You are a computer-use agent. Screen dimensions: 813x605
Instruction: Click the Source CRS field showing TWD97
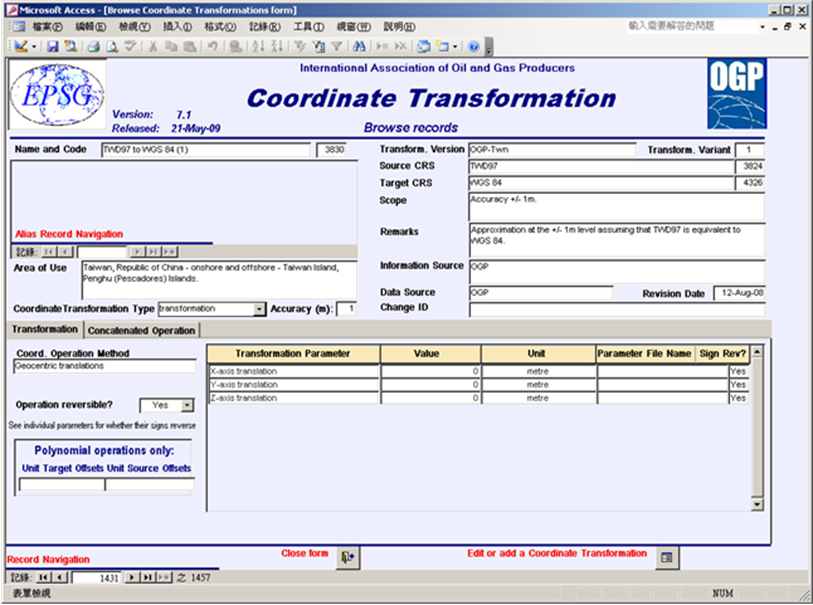click(601, 166)
